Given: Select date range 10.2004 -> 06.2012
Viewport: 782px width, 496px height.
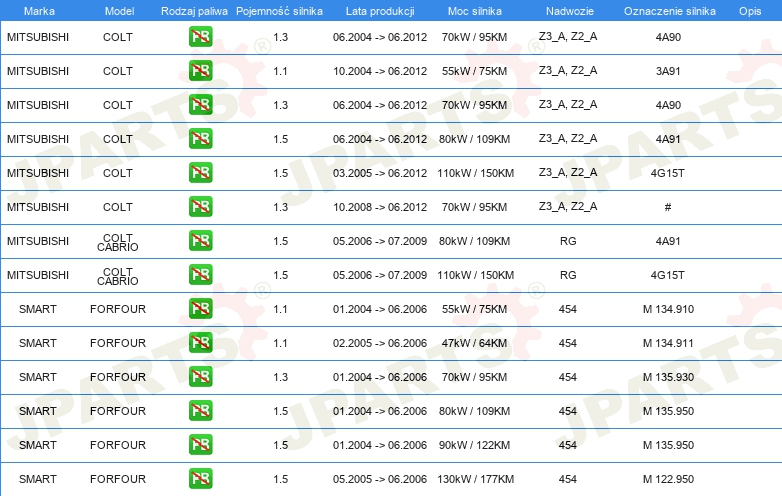Looking at the screenshot, I should click(x=380, y=71).
